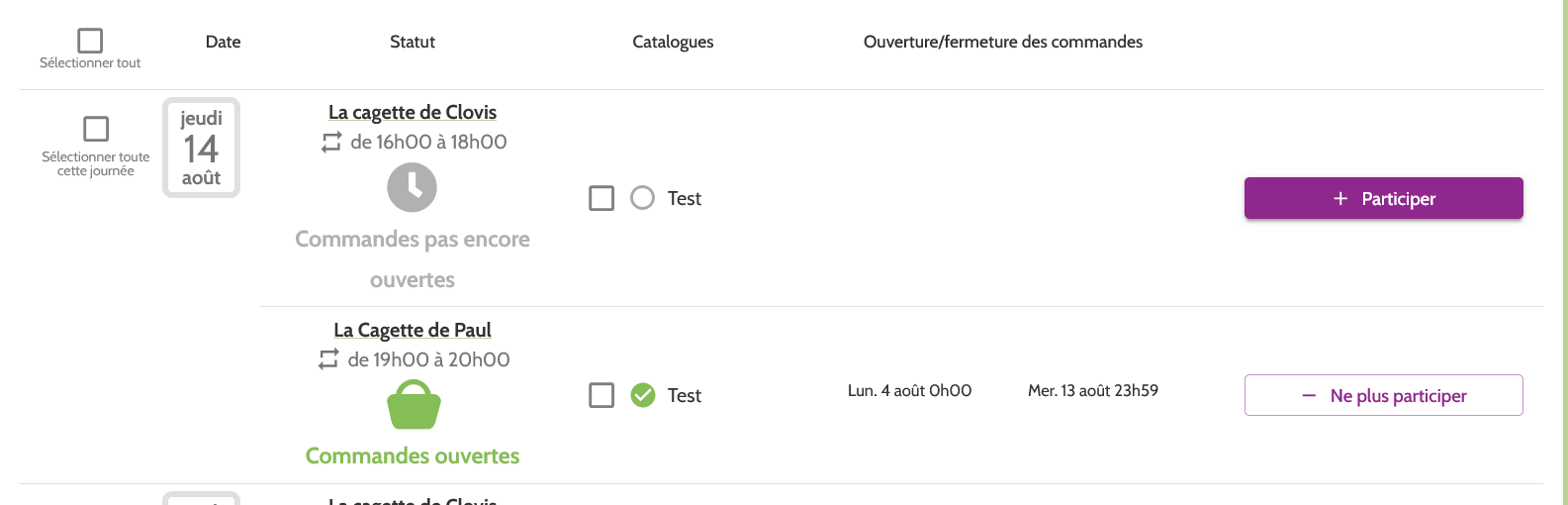The height and width of the screenshot is (505, 1568).
Task: Click the Date column header
Action: coord(223,42)
